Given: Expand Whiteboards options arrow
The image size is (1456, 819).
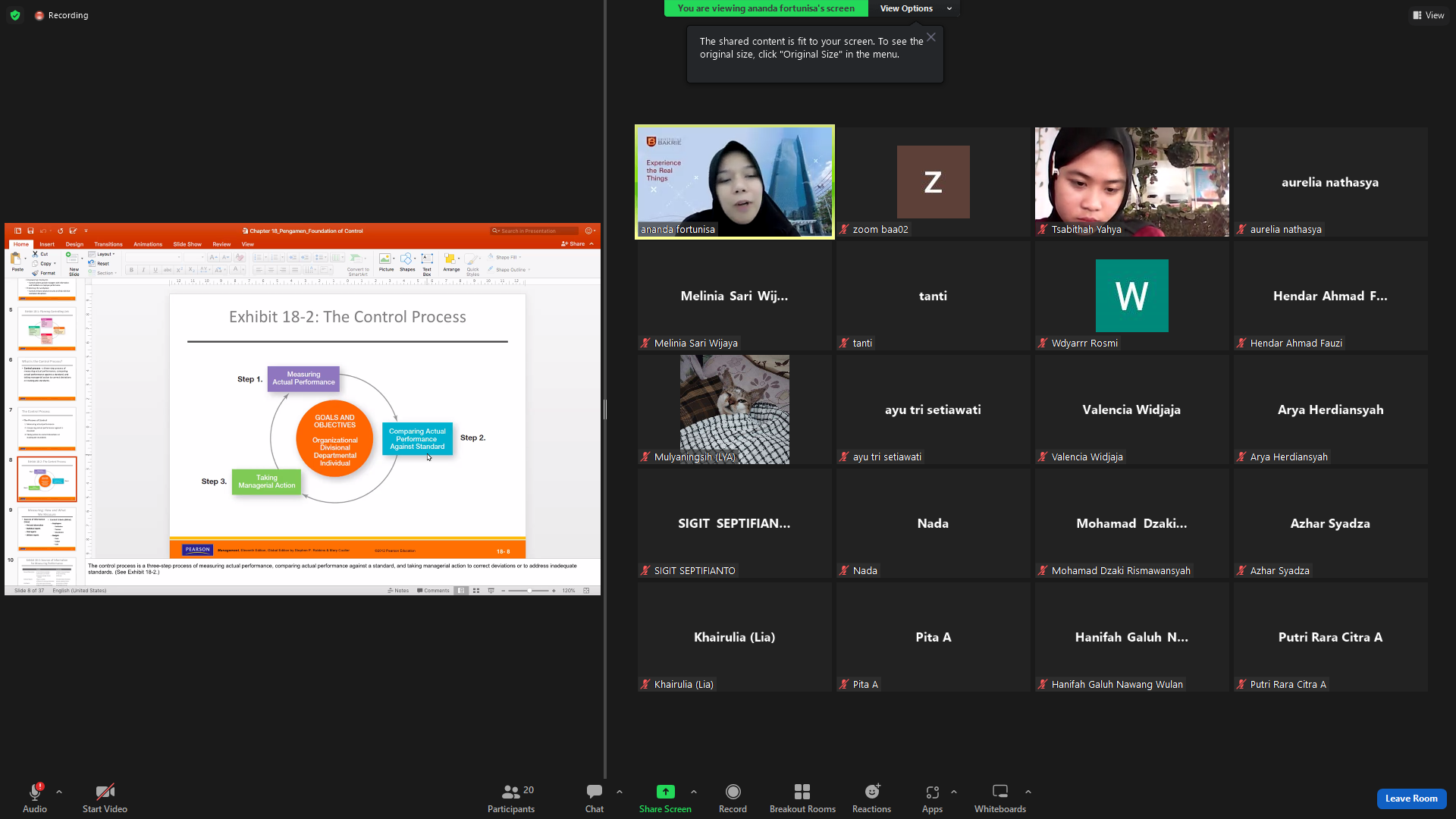Looking at the screenshot, I should coord(1028,792).
